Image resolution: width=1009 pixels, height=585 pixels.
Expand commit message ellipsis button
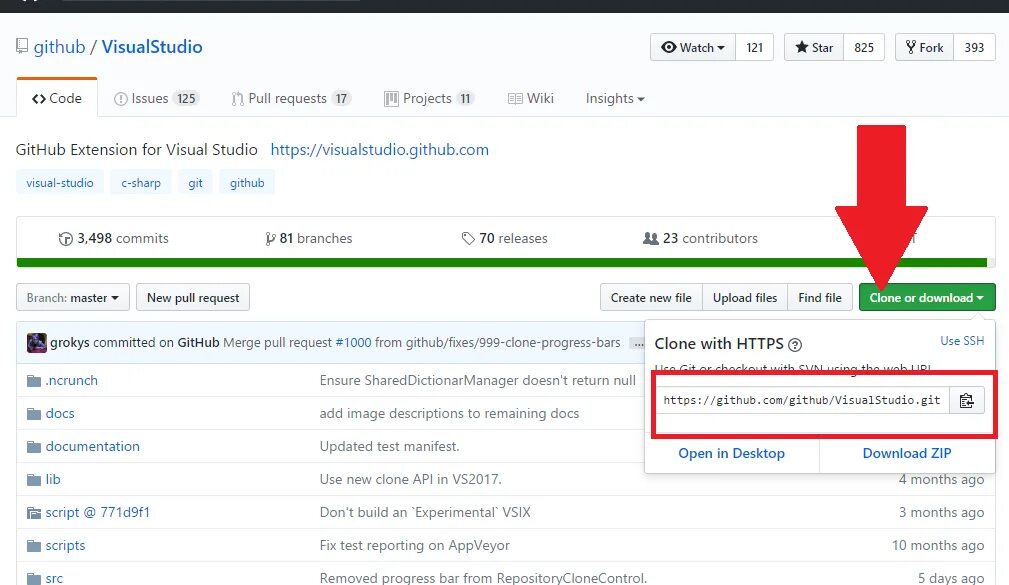click(x=638, y=344)
